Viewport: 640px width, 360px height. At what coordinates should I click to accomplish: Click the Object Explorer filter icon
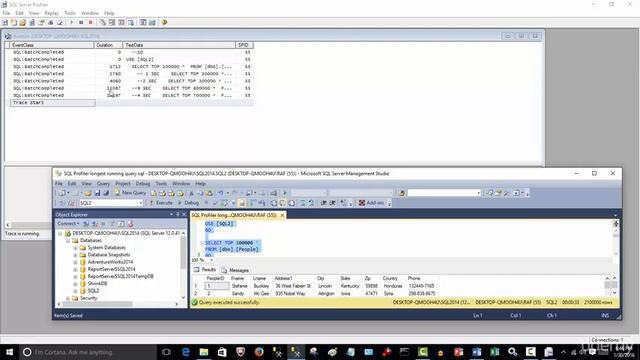[112, 224]
